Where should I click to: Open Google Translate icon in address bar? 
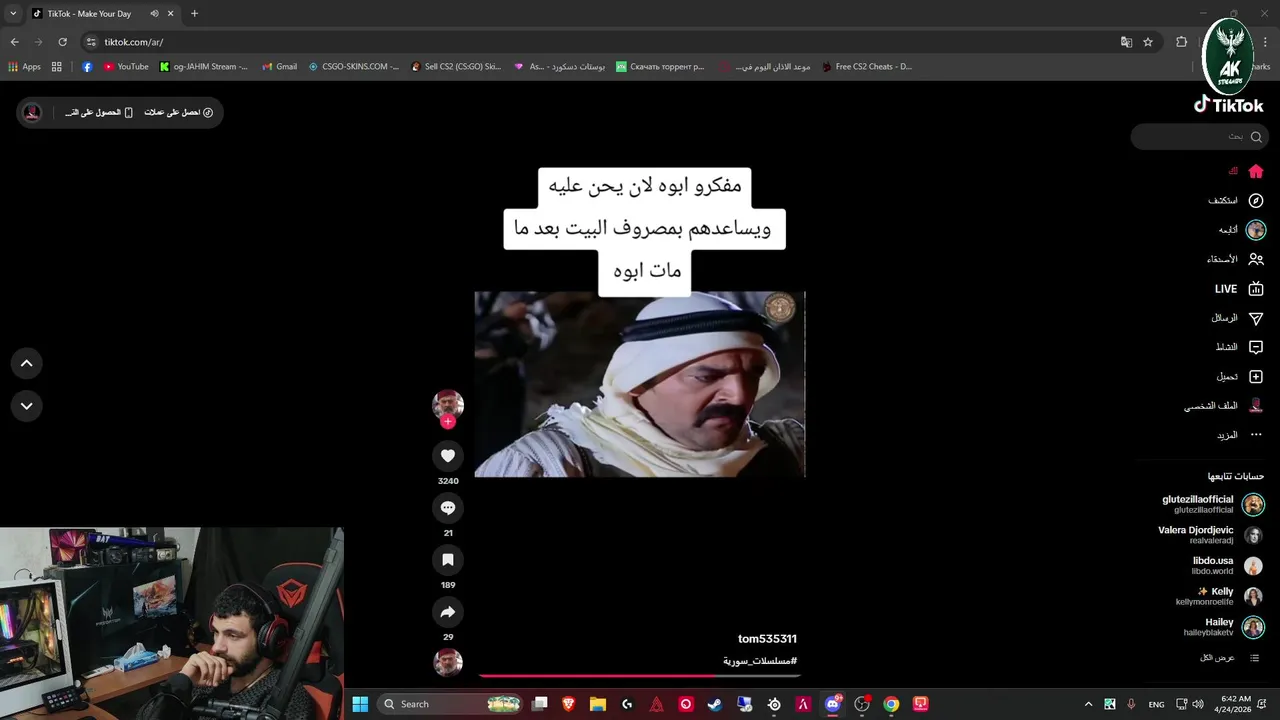[x=1126, y=42]
